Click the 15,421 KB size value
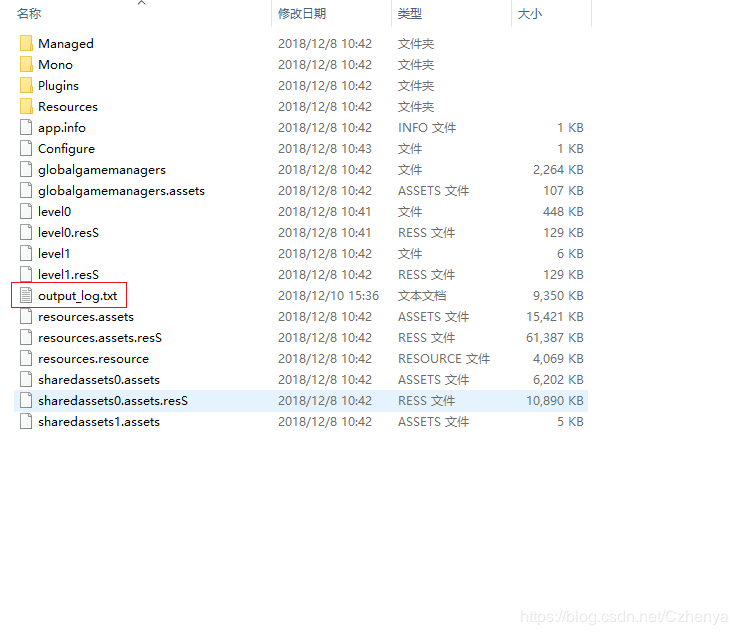The image size is (738, 635). tap(555, 317)
